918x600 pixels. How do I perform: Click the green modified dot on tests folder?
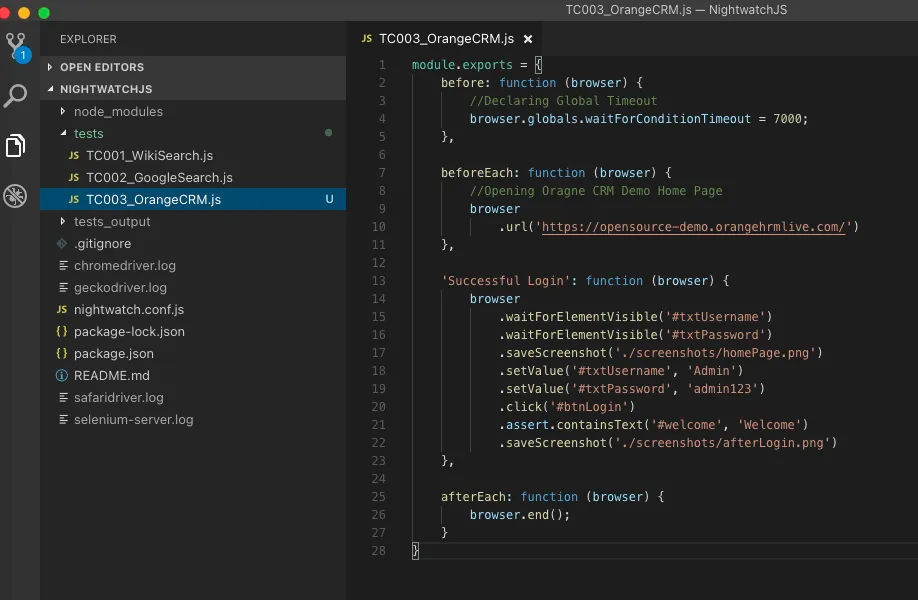pyautogui.click(x=328, y=133)
